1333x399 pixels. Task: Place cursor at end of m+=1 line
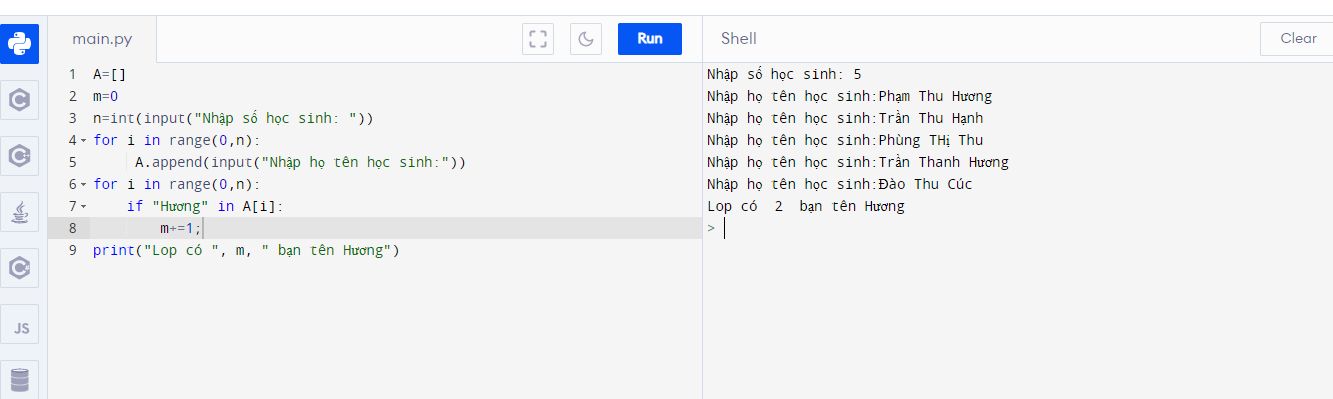pos(203,228)
